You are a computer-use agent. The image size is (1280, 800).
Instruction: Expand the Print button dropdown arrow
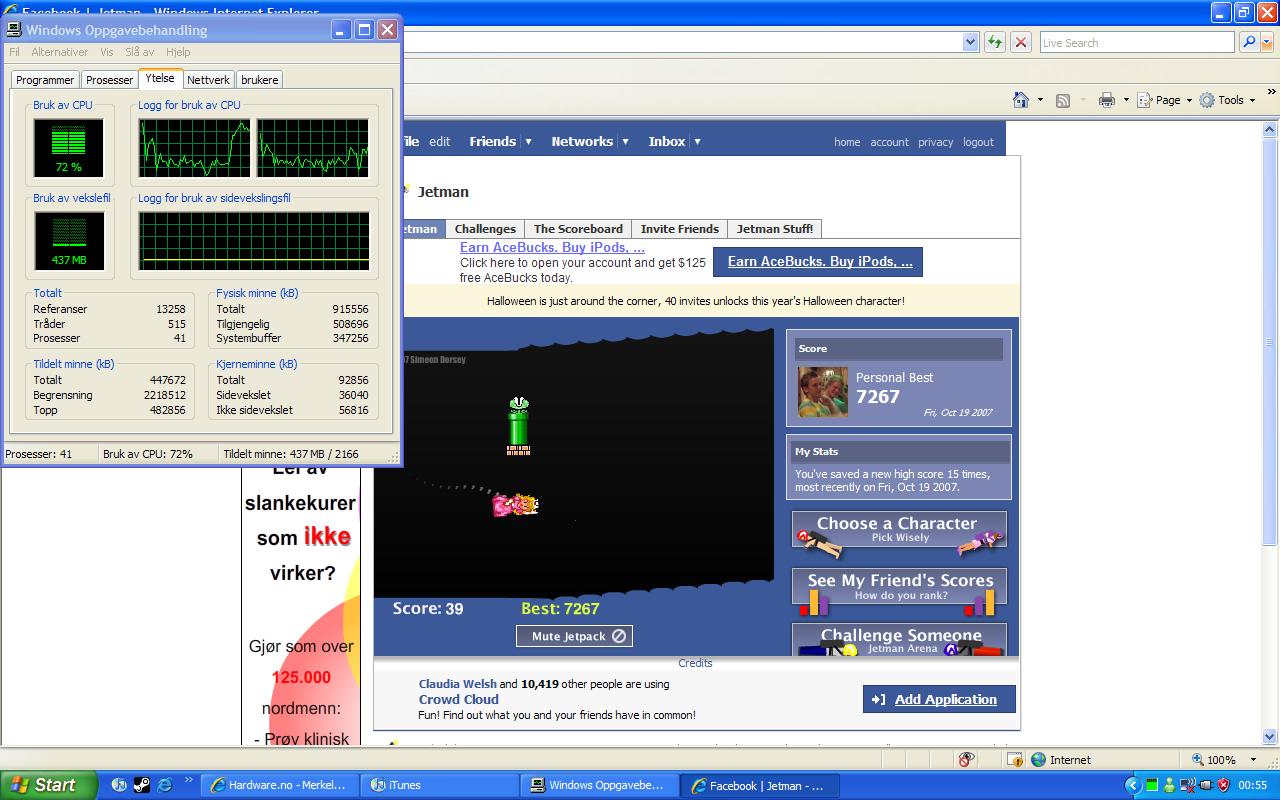(x=1125, y=100)
